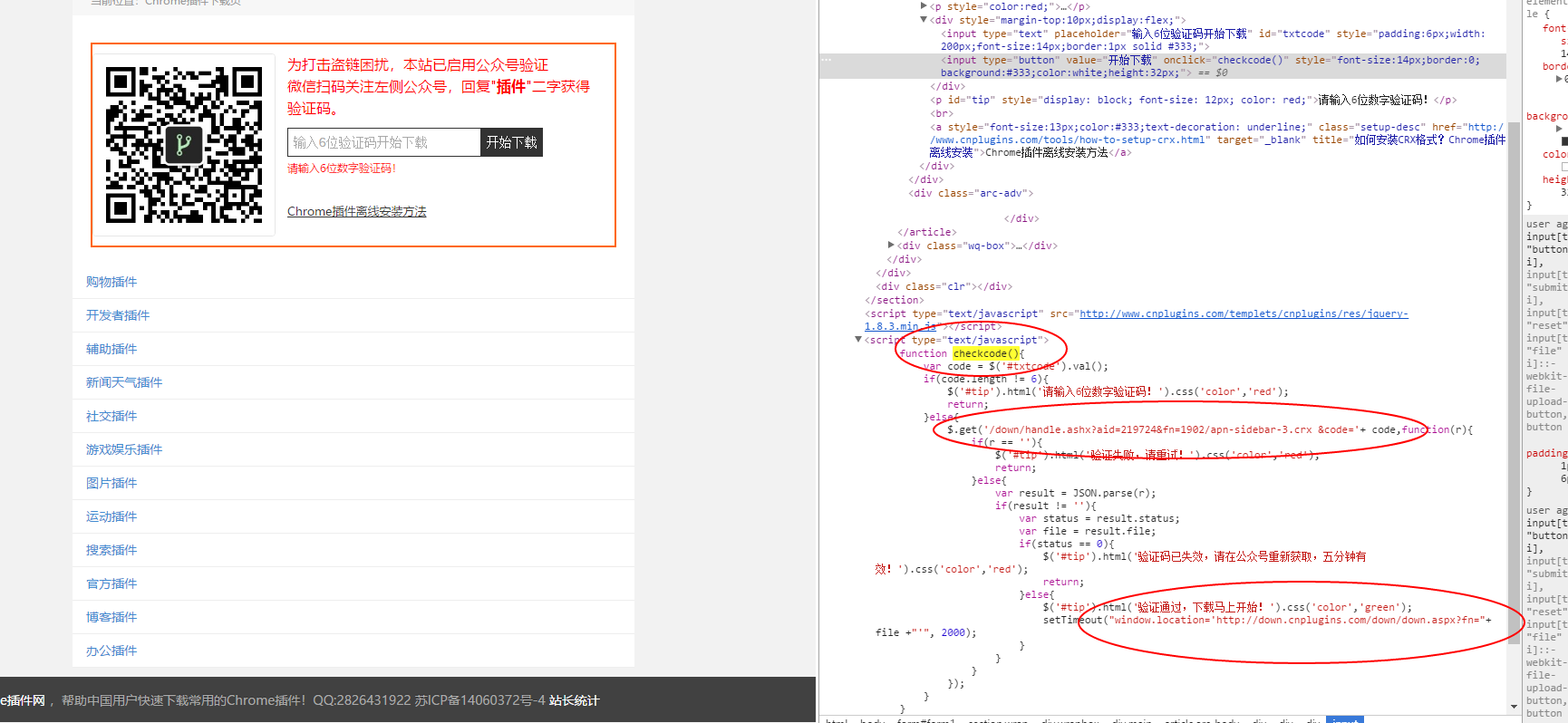
Task: Collapse the text/javascript script node
Action: [858, 340]
